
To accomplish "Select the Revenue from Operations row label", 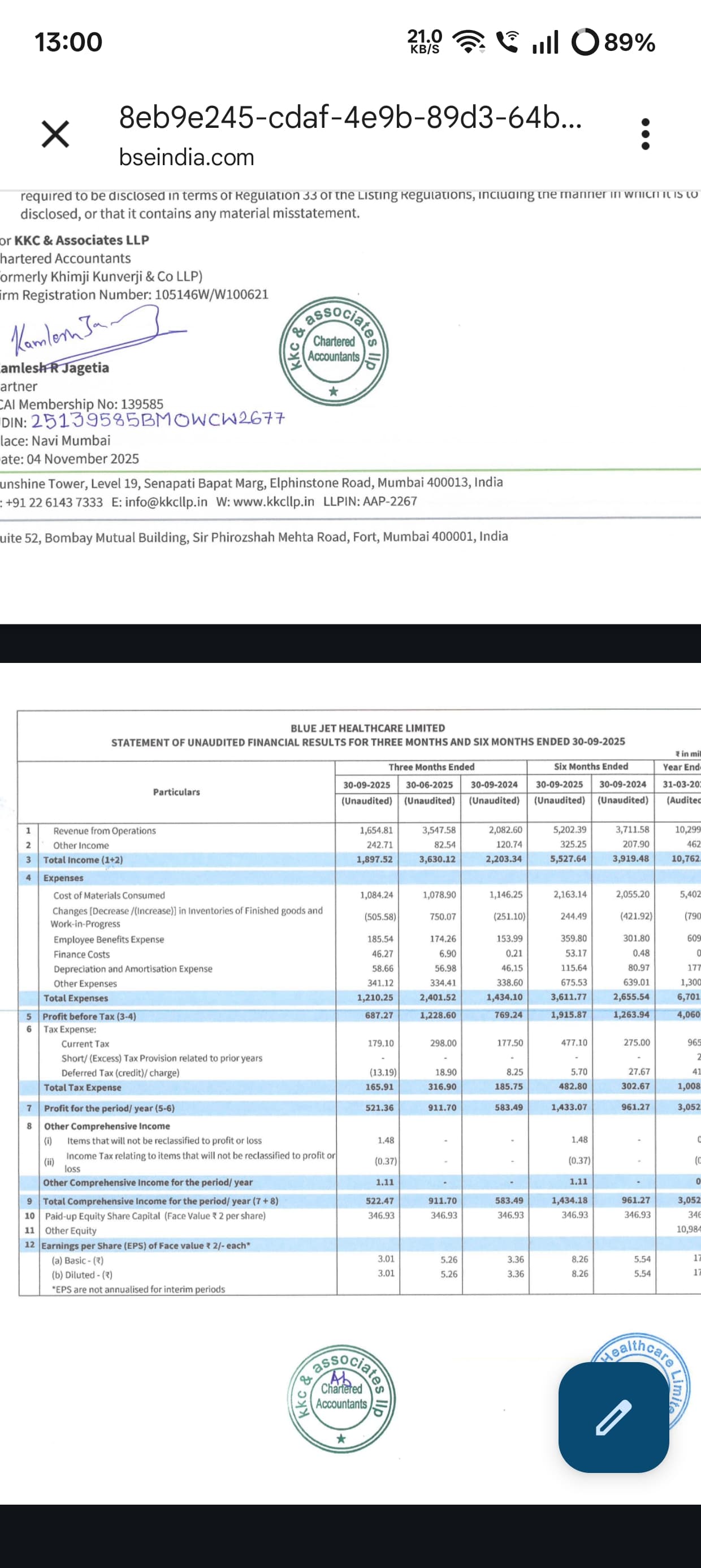I will 104,831.
